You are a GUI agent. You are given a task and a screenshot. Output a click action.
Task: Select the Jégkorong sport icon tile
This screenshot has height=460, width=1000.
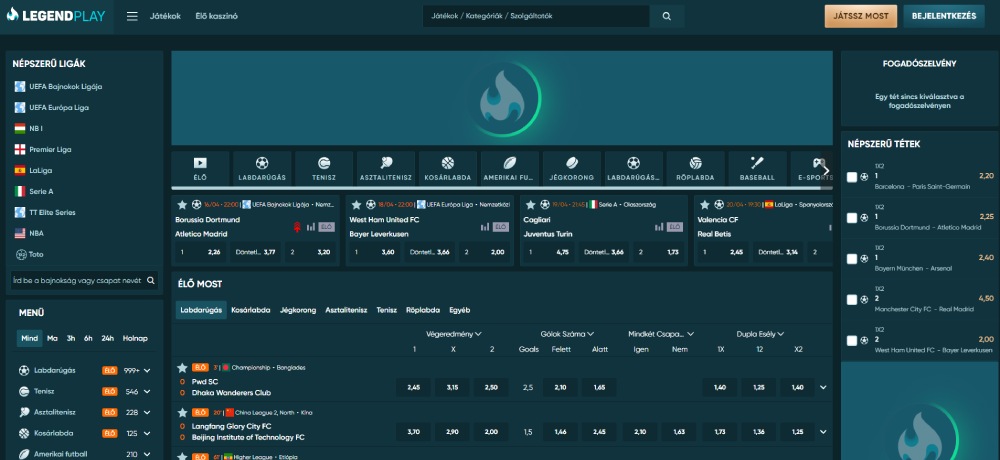click(572, 168)
